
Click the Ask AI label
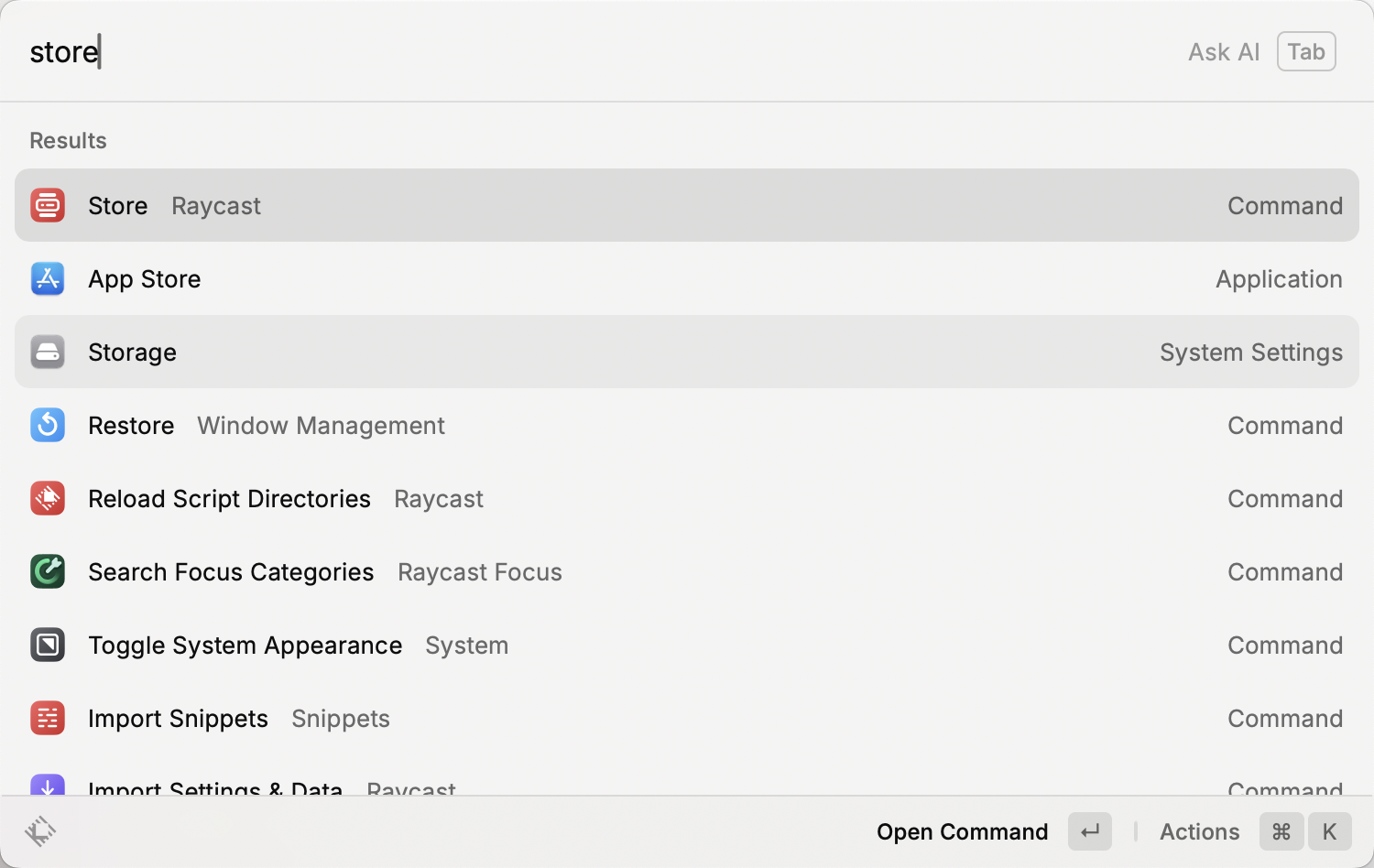(x=1224, y=52)
